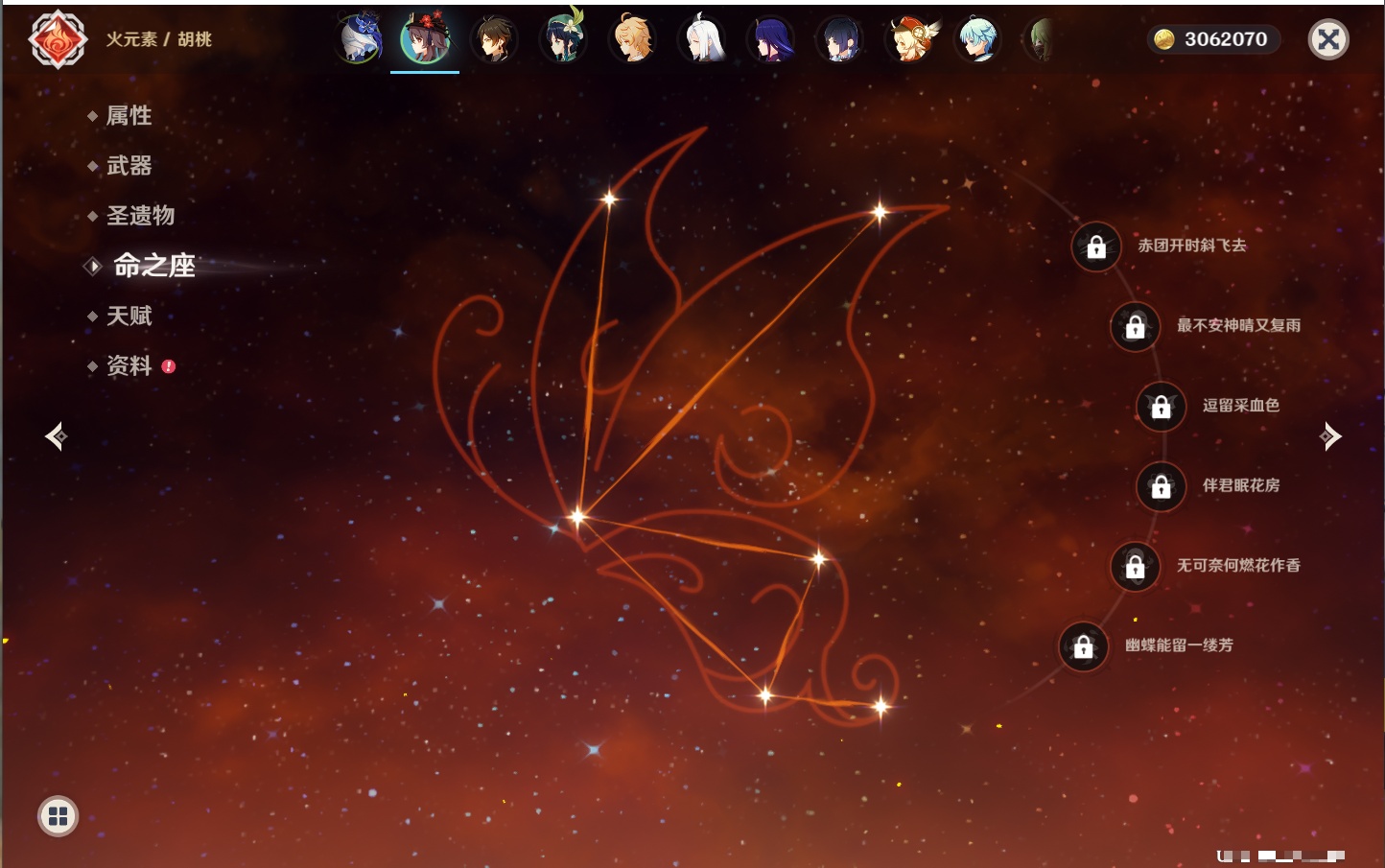Viewport: 1385px width, 868px height.
Task: Open the 圣遗物 artifacts tab
Action: [x=140, y=216]
